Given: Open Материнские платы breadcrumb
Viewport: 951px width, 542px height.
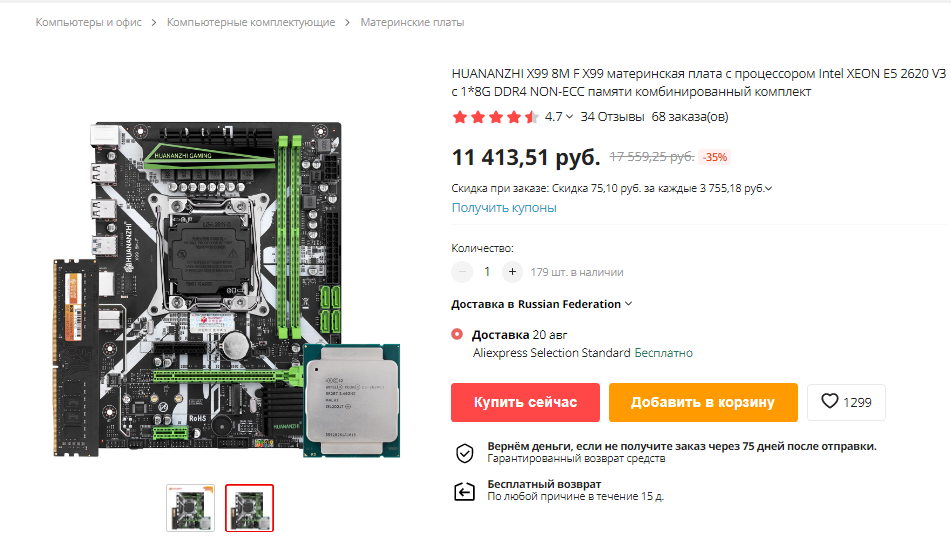Looking at the screenshot, I should (x=412, y=22).
